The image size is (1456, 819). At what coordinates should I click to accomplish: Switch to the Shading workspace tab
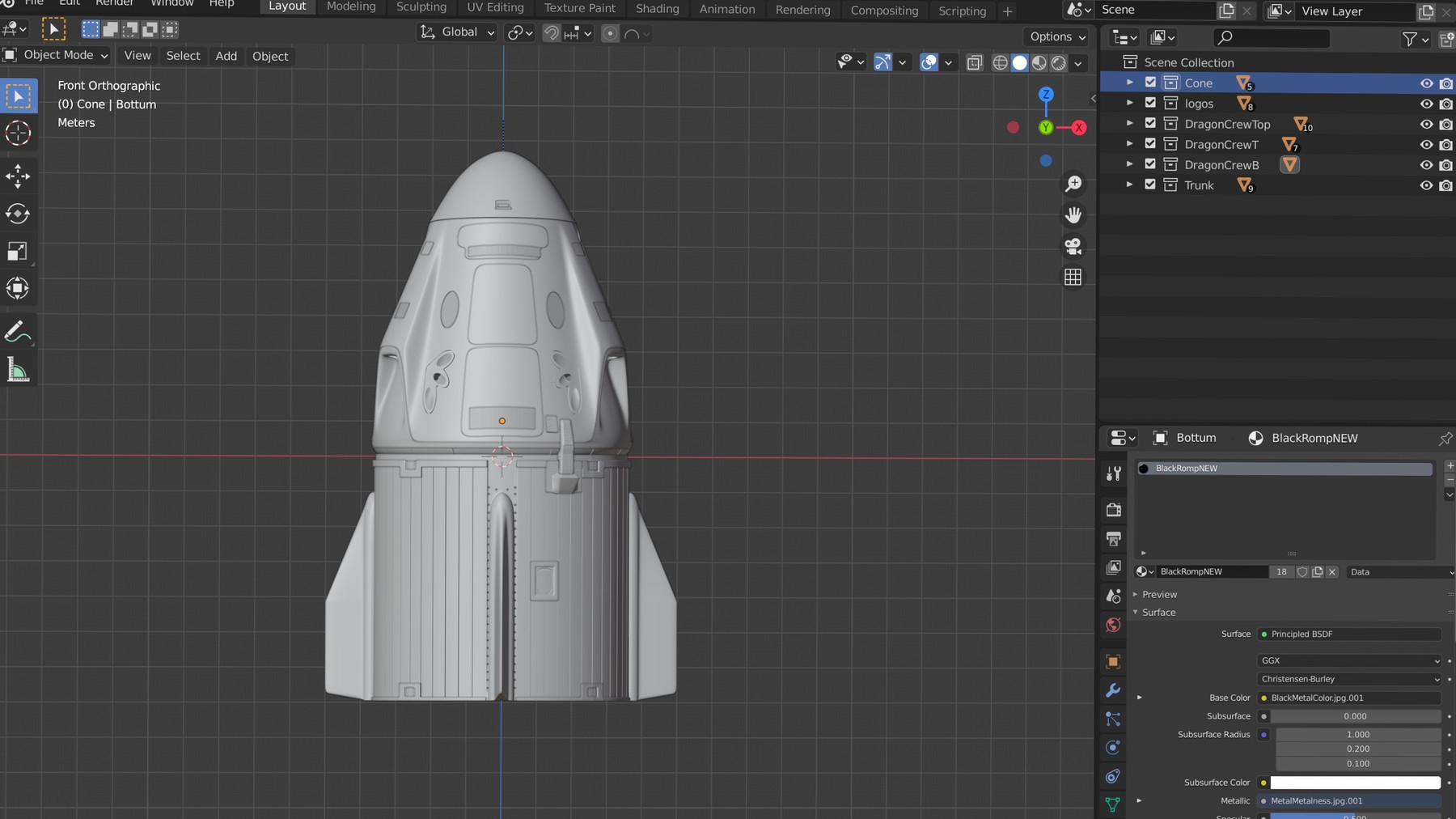point(657,9)
